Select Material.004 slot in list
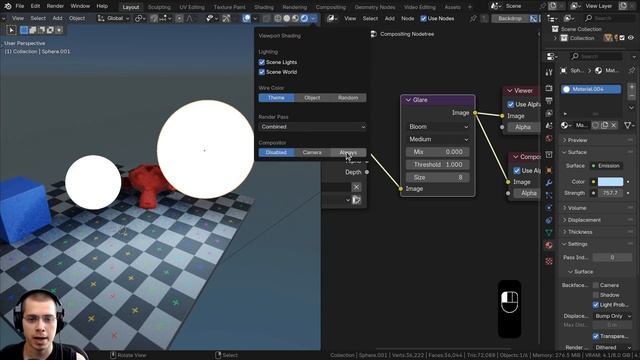This screenshot has width=640, height=360. 591,89
